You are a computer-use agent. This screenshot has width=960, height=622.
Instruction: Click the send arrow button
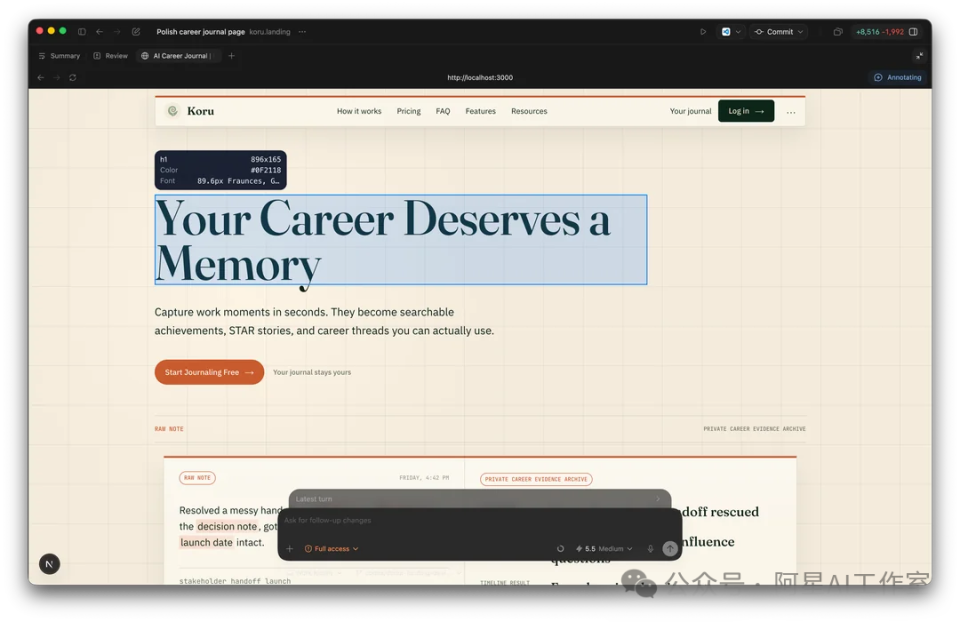[670, 549]
